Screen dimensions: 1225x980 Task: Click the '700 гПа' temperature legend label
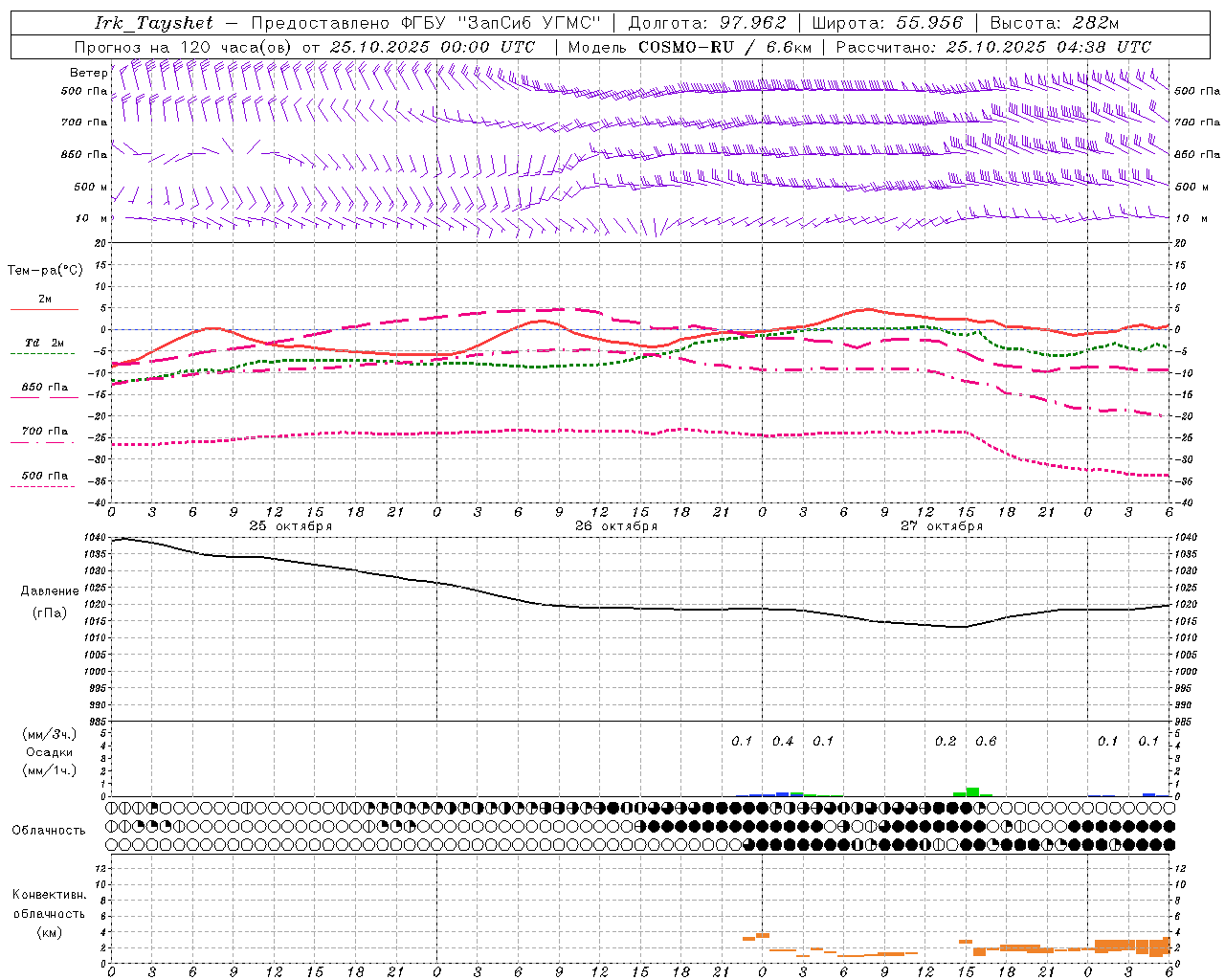click(x=45, y=432)
